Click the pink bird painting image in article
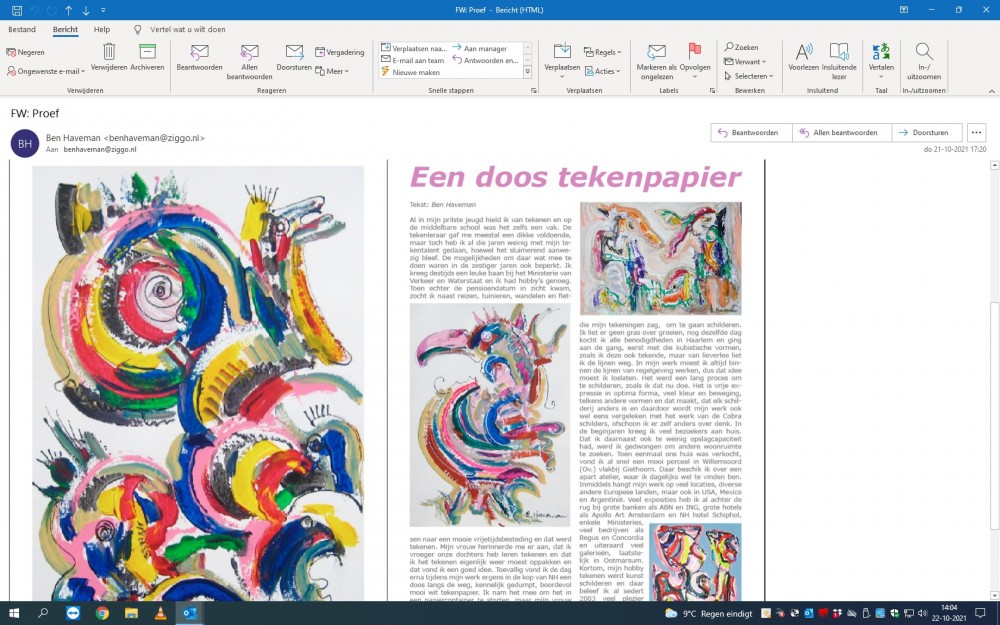Screen dimensions: 1000x625 click(x=489, y=415)
